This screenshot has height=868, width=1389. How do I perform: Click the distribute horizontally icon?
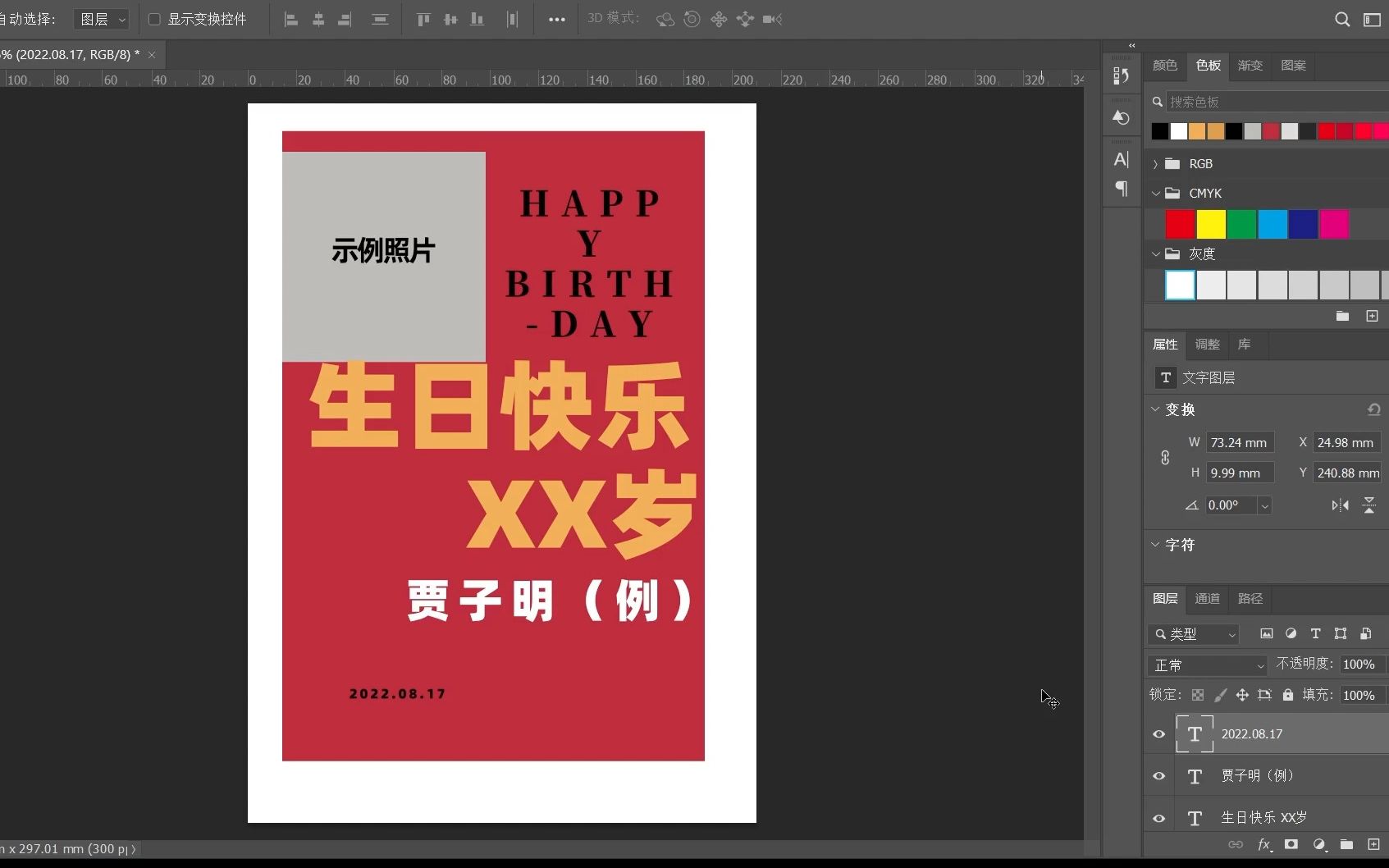[x=512, y=20]
